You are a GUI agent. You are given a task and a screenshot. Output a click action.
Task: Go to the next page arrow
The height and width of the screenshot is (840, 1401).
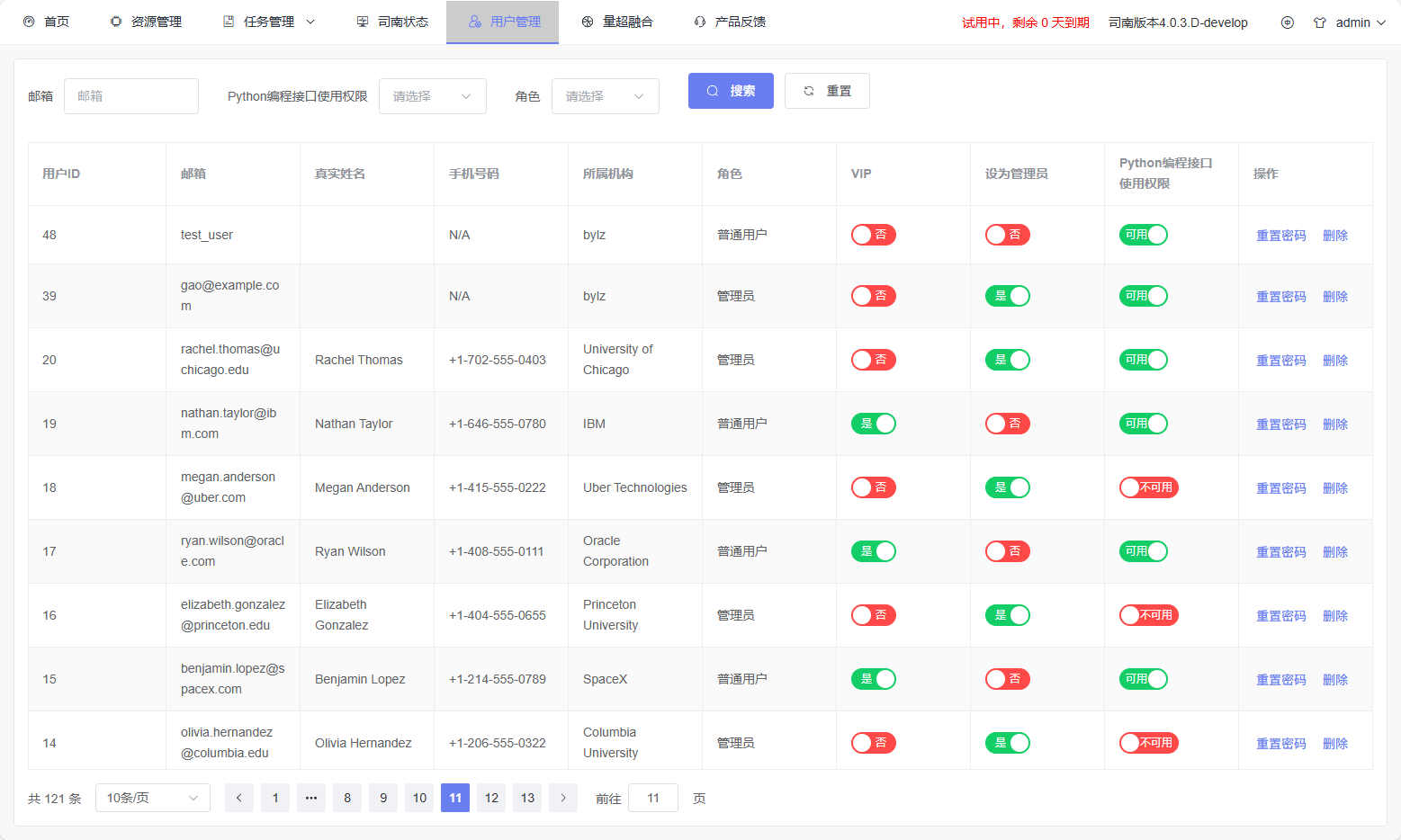[563, 798]
